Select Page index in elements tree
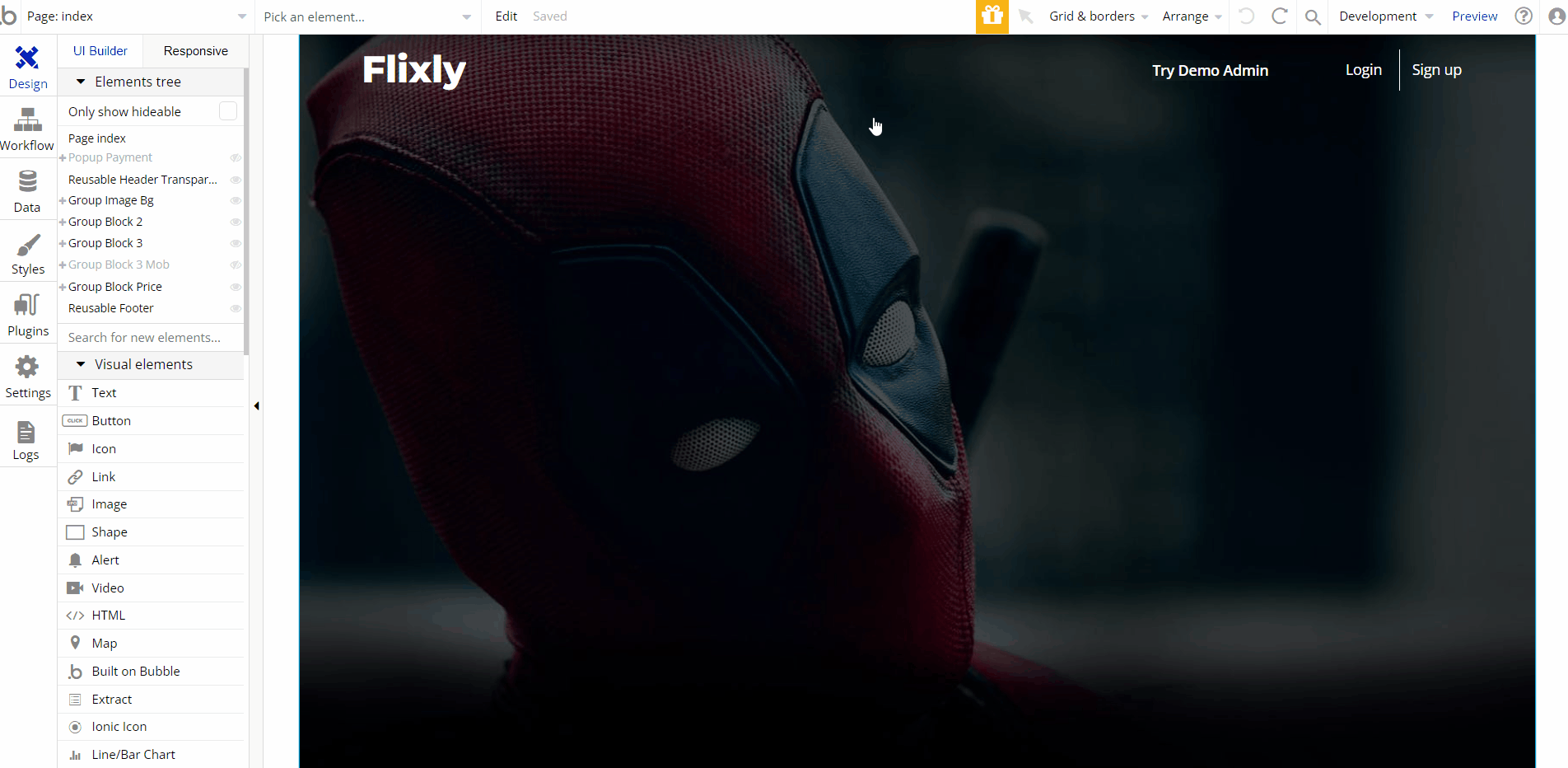Viewport: 1568px width, 768px height. tap(97, 138)
